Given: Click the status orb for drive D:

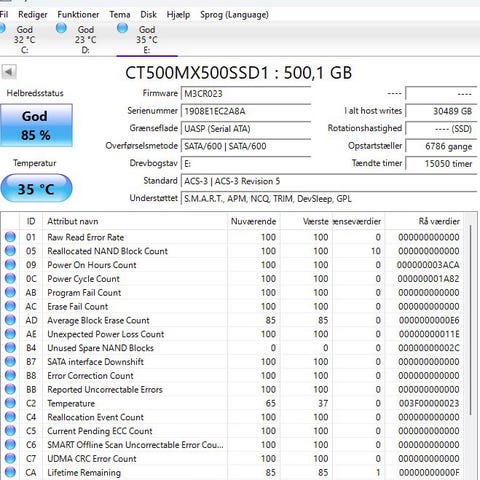Looking at the screenshot, I should [x=61, y=28].
